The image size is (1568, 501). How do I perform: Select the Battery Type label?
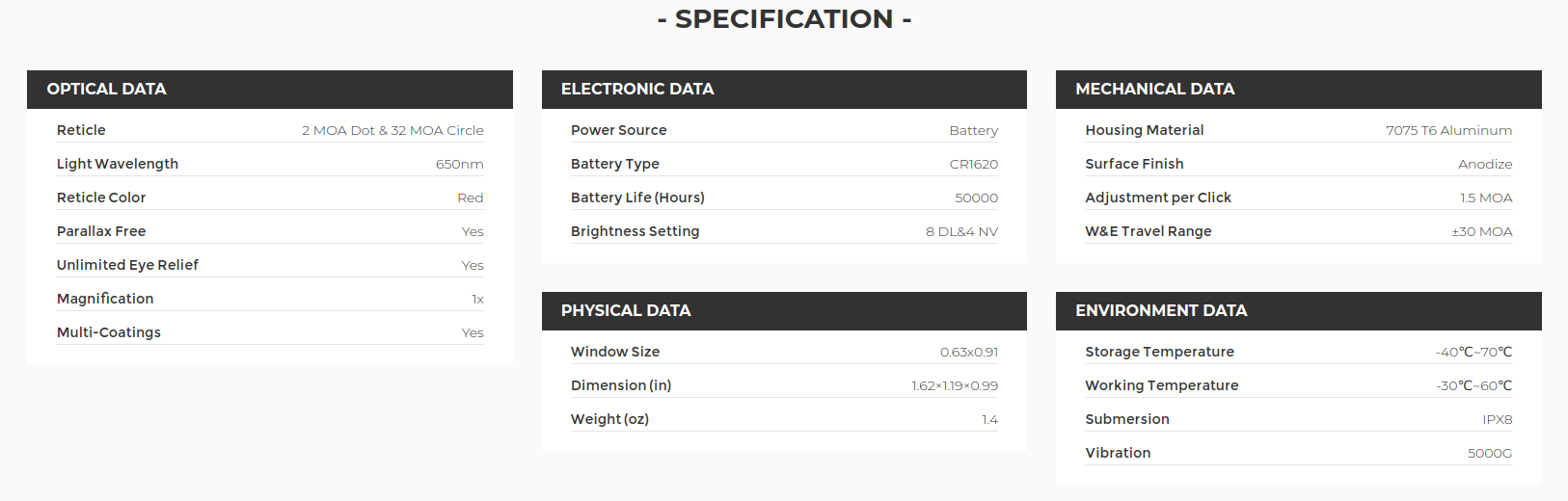[x=615, y=165]
